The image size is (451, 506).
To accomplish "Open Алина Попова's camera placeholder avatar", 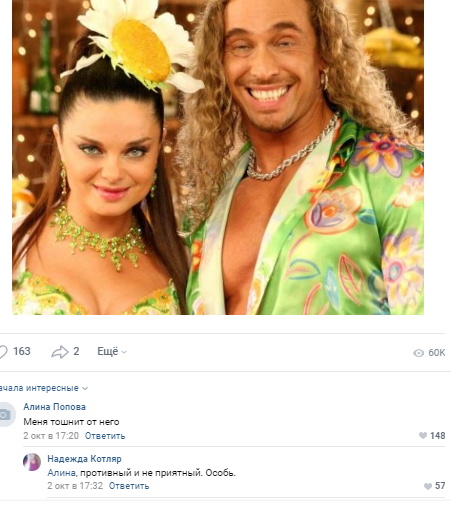I will pyautogui.click(x=6, y=414).
